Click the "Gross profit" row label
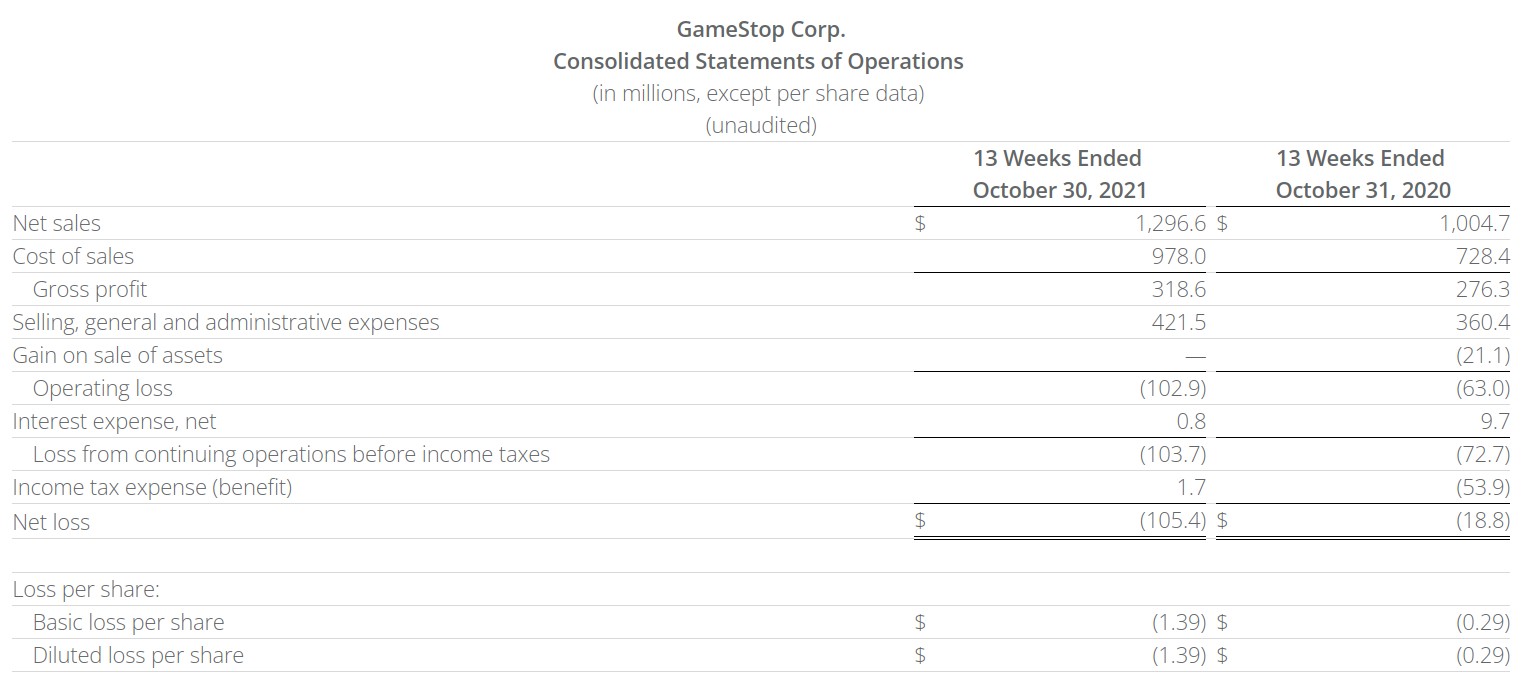 pyautogui.click(x=89, y=290)
